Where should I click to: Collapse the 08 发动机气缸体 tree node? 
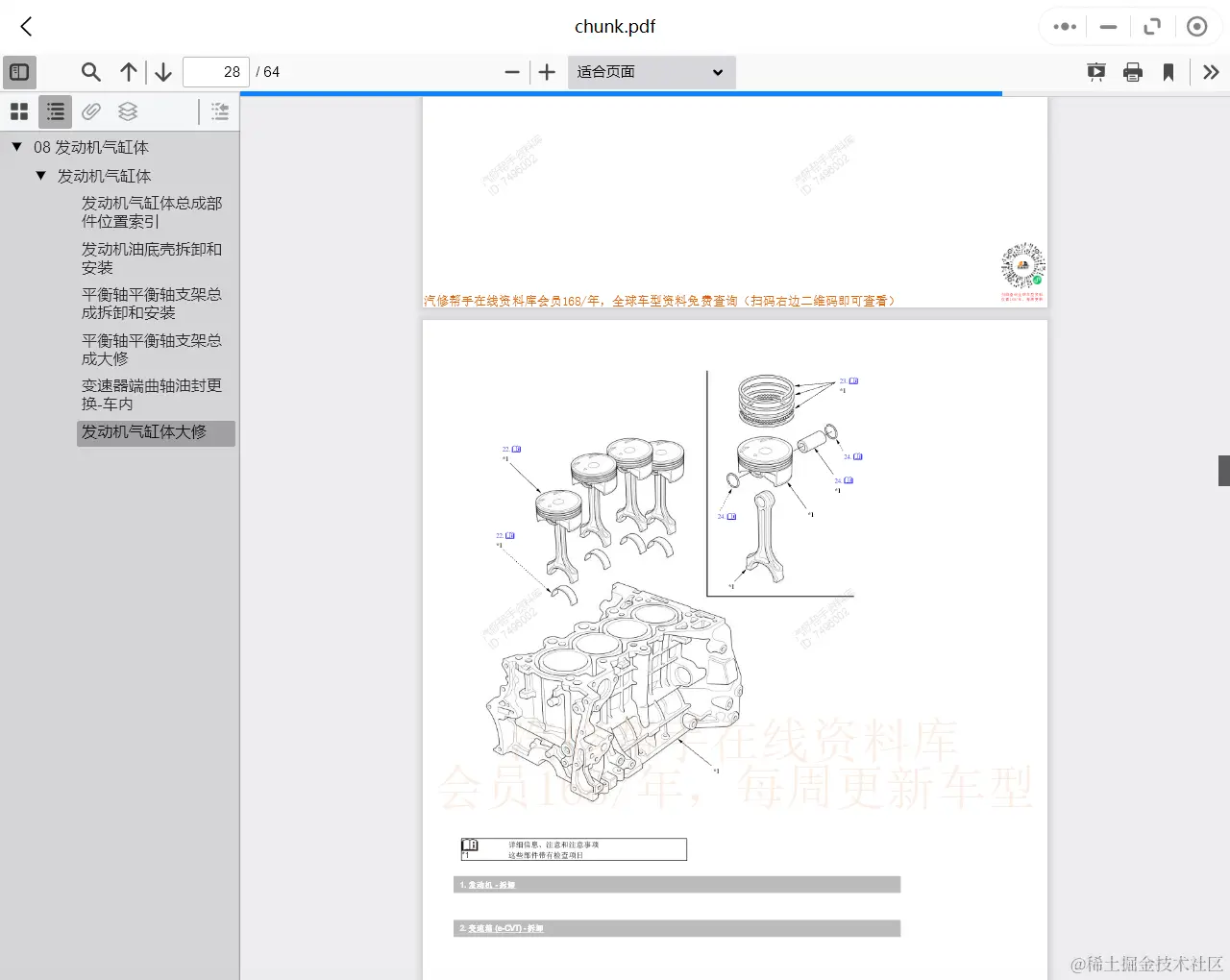pos(15,146)
